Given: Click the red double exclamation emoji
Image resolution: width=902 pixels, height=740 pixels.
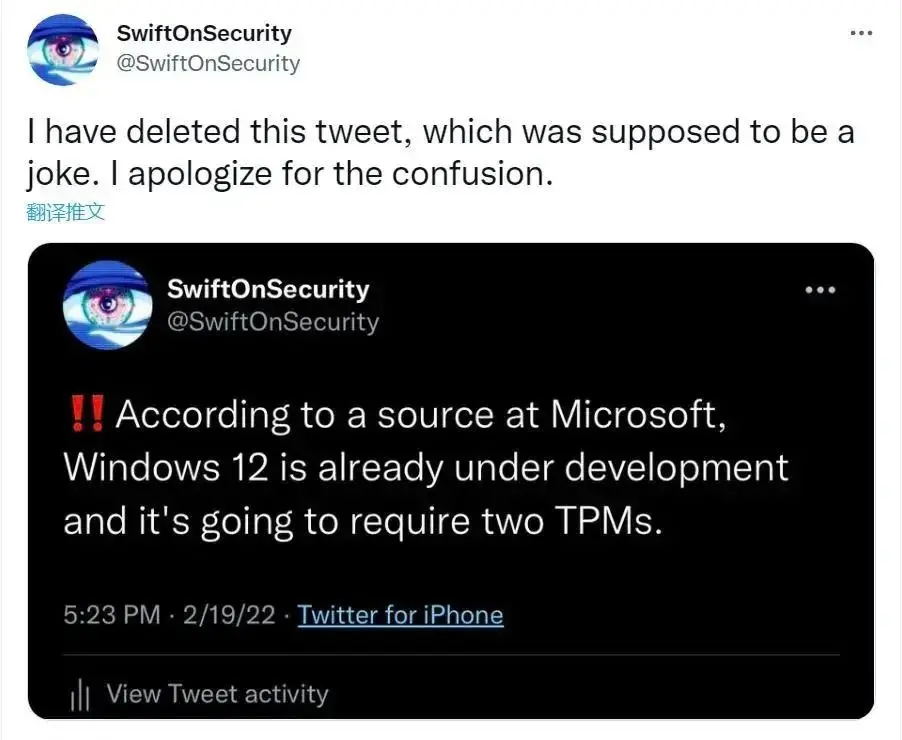Looking at the screenshot, I should coord(88,414).
